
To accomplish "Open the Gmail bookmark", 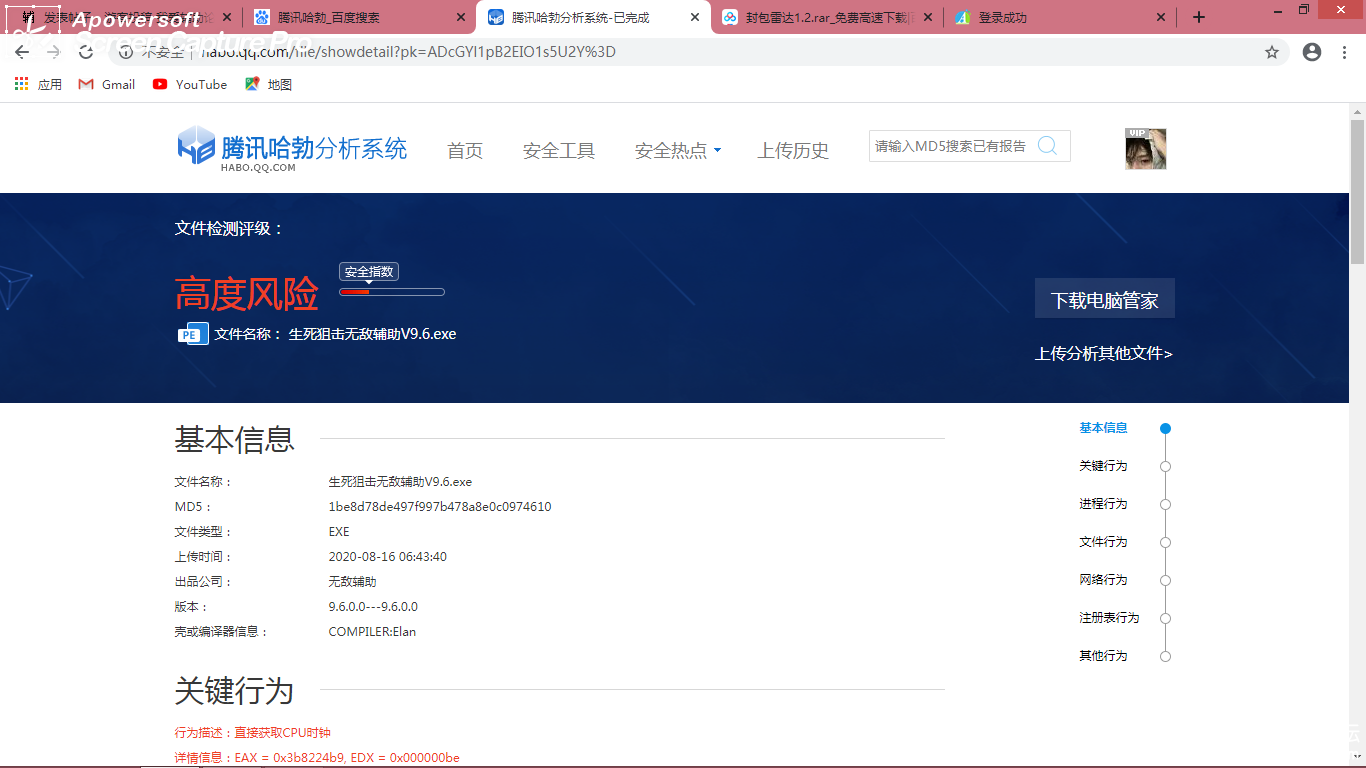I will [x=107, y=85].
